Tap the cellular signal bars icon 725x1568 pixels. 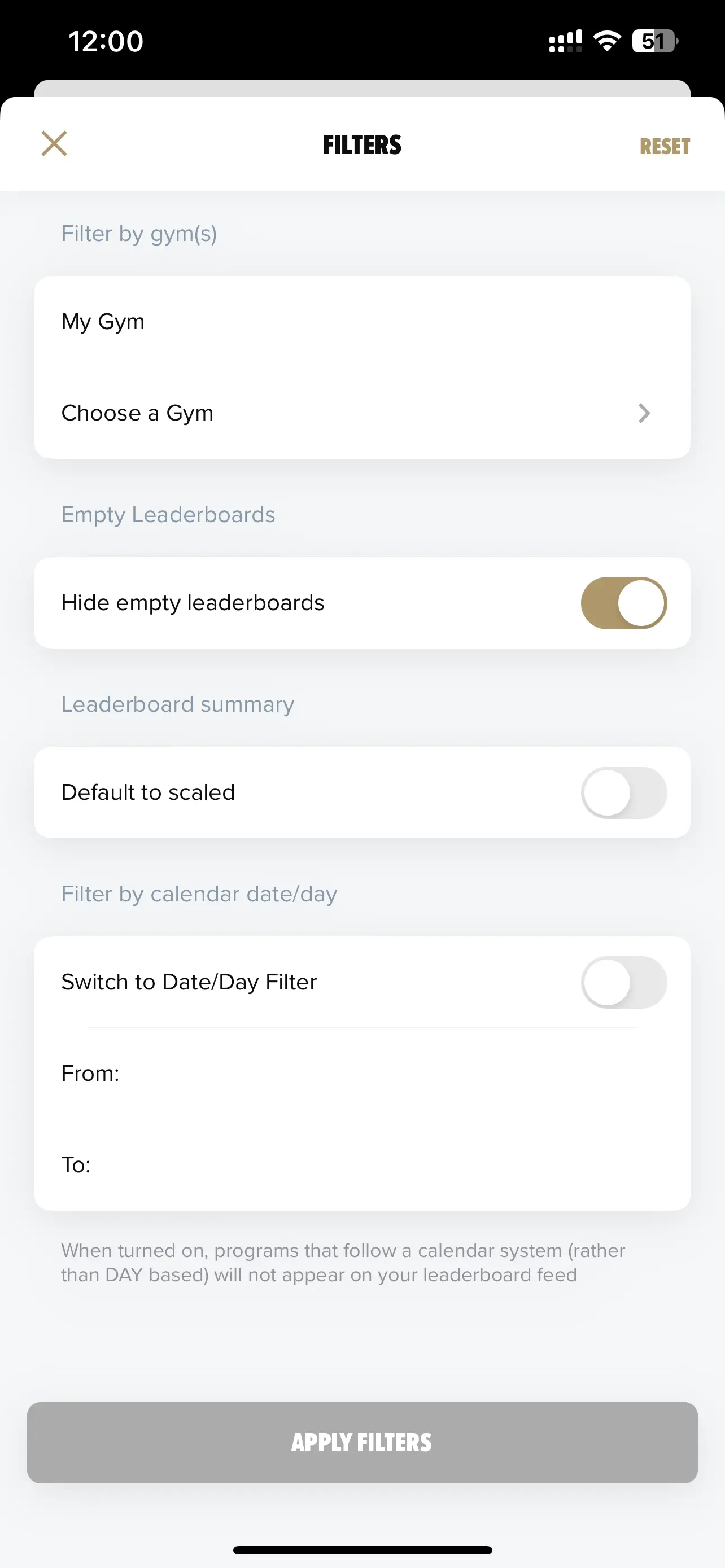(566, 41)
